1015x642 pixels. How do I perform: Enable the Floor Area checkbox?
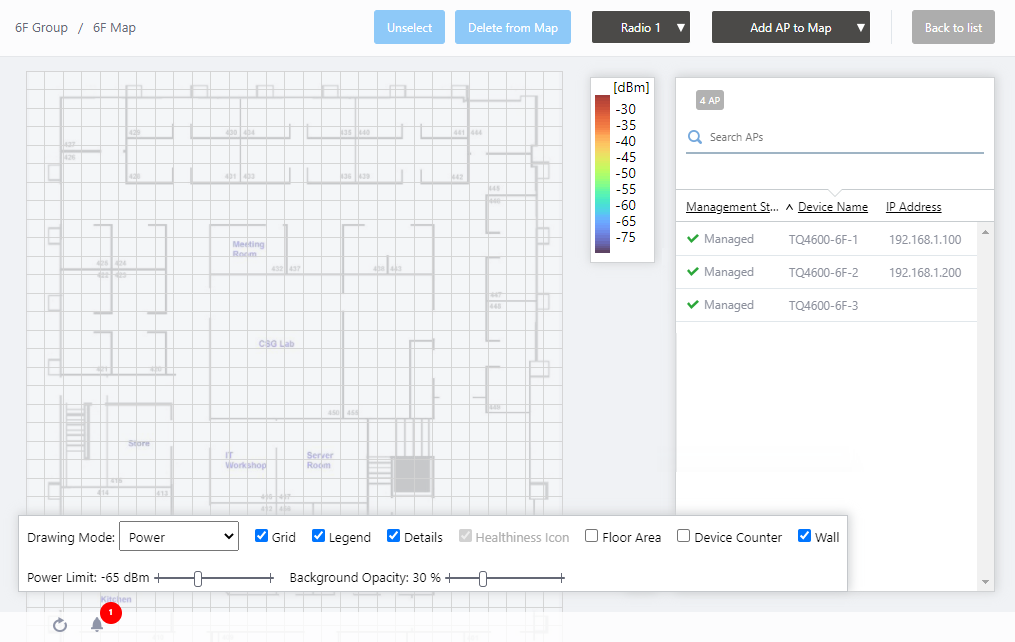pos(592,536)
